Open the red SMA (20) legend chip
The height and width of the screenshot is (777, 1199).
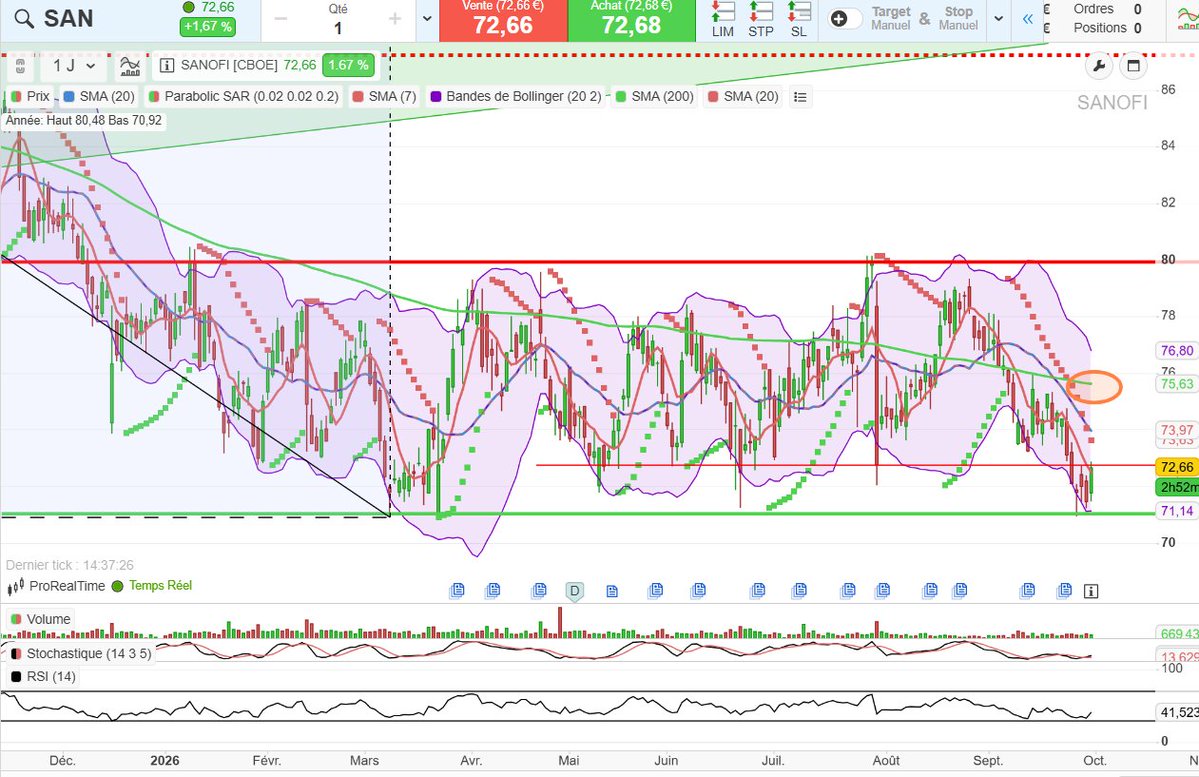[743, 96]
